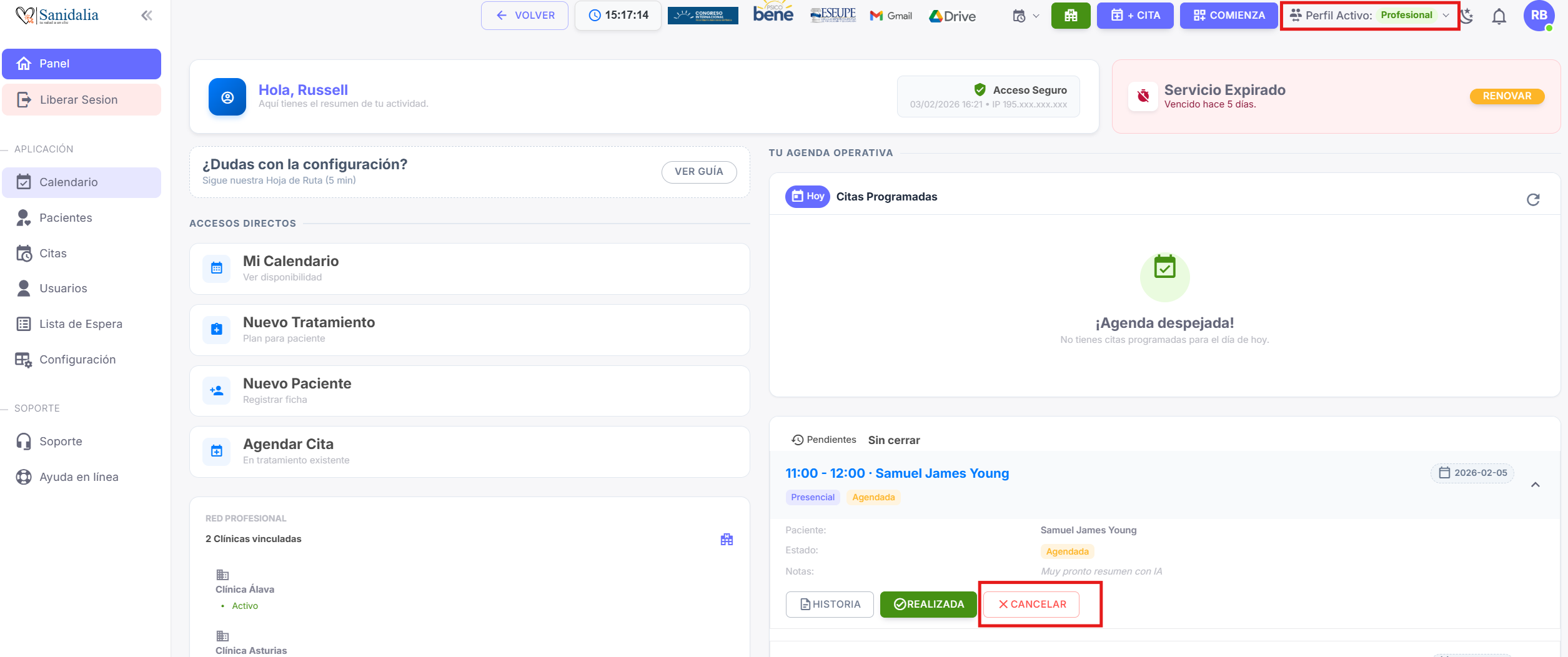Click the green clinic building button

click(1070, 16)
